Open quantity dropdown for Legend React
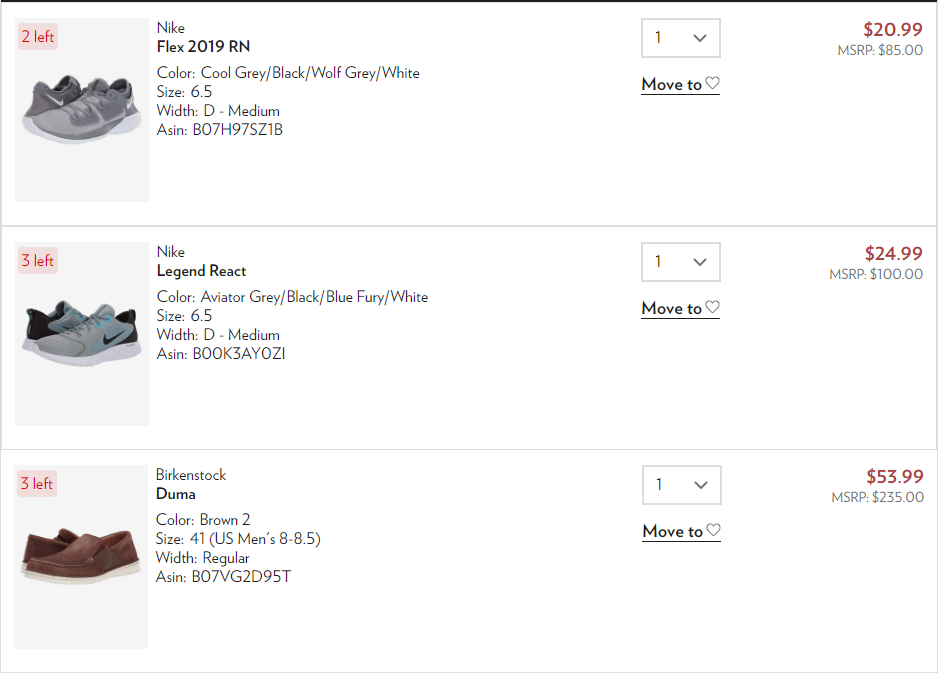940x673 pixels. pyautogui.click(x=680, y=262)
